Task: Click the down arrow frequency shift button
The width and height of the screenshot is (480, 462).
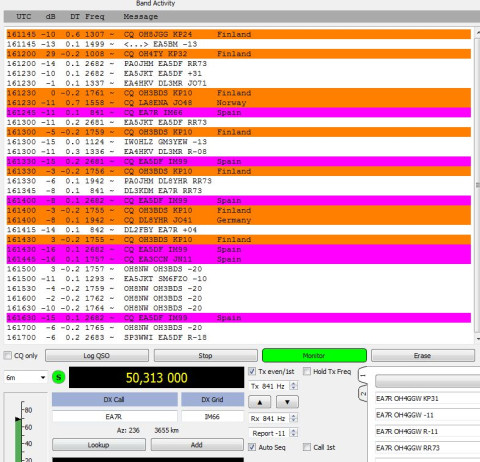Action: pos(287,402)
